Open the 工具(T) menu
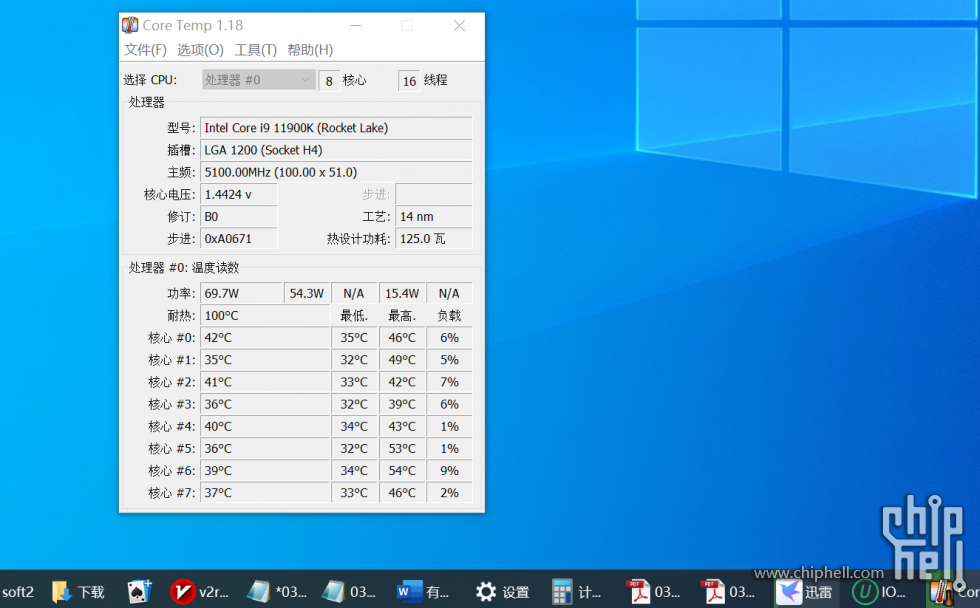 click(256, 50)
